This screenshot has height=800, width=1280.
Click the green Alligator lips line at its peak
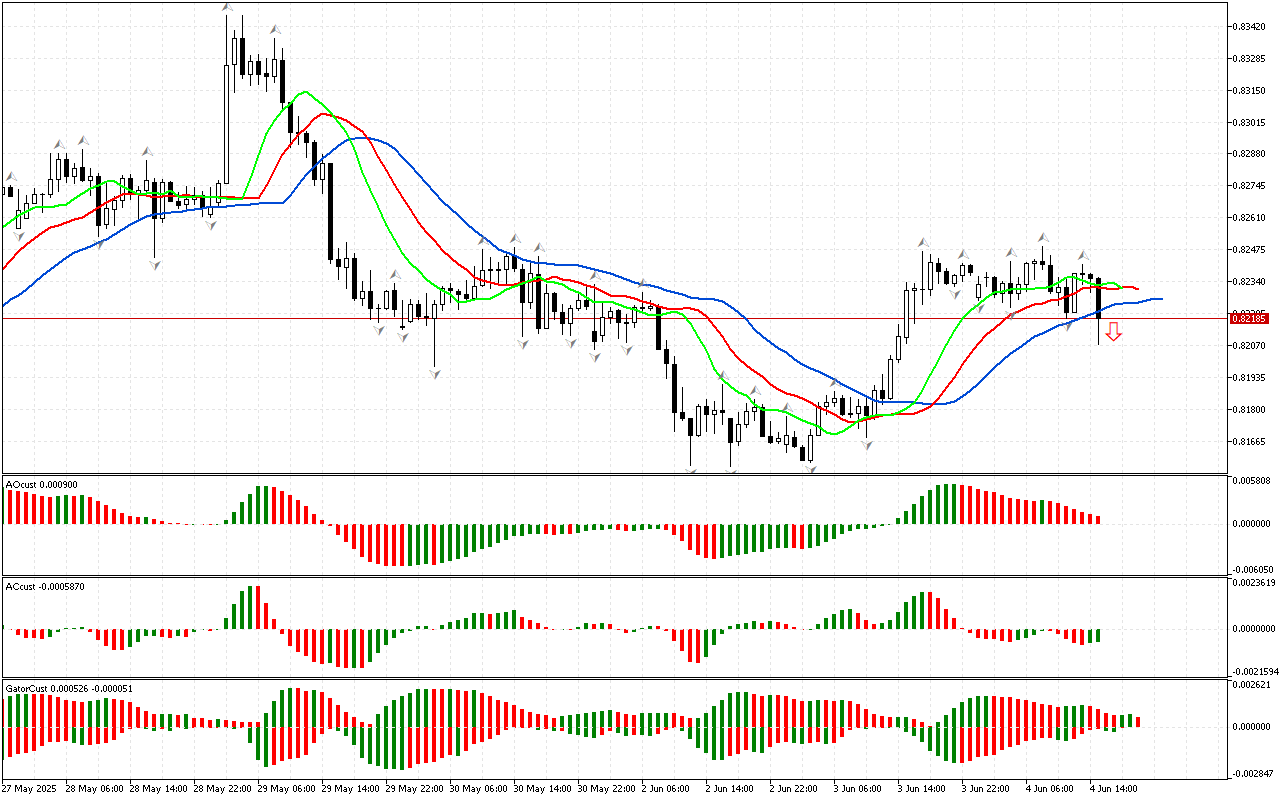click(x=303, y=92)
